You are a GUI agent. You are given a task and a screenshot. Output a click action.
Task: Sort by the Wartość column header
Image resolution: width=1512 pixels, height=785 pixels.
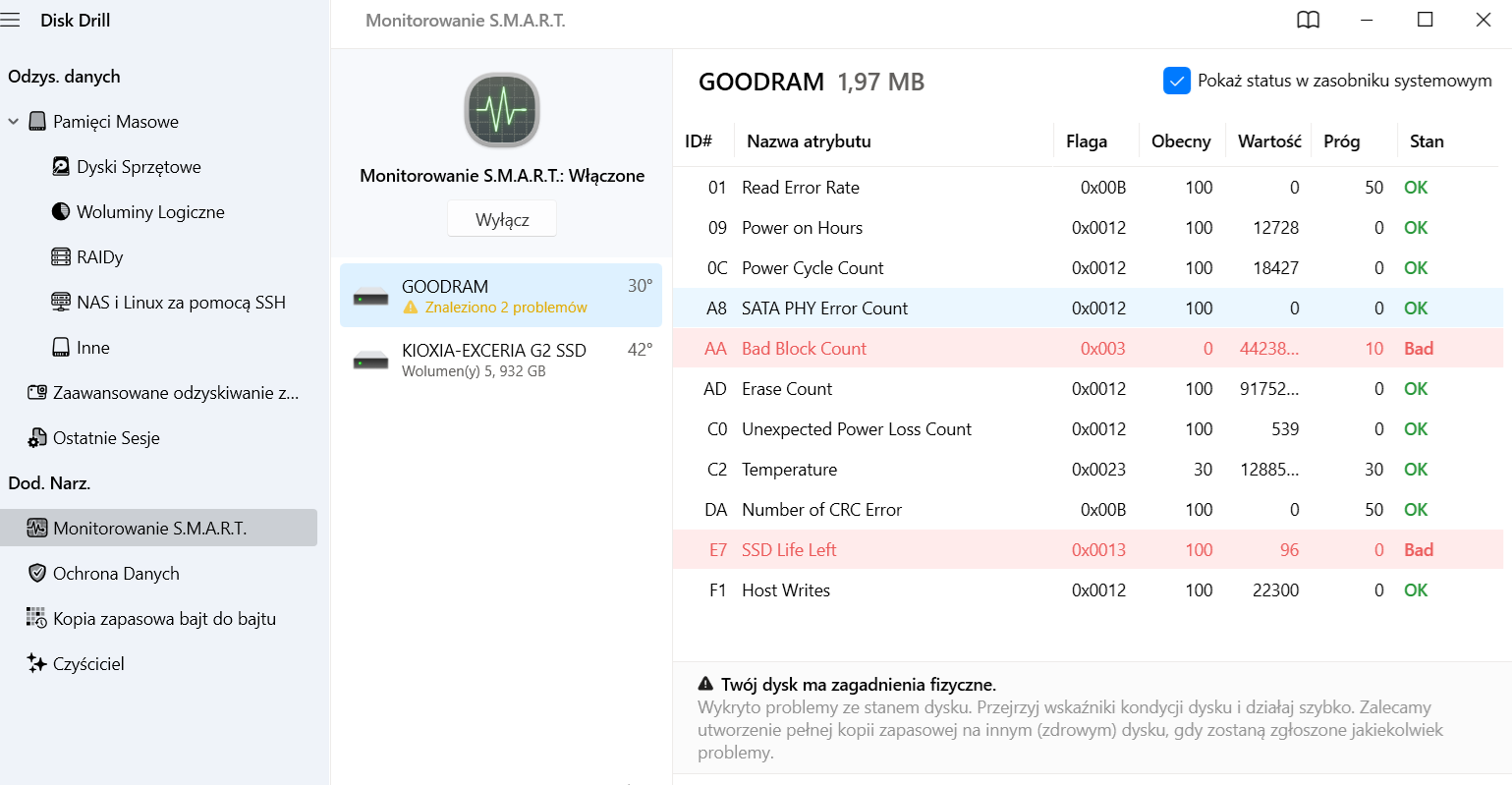pyautogui.click(x=1269, y=141)
